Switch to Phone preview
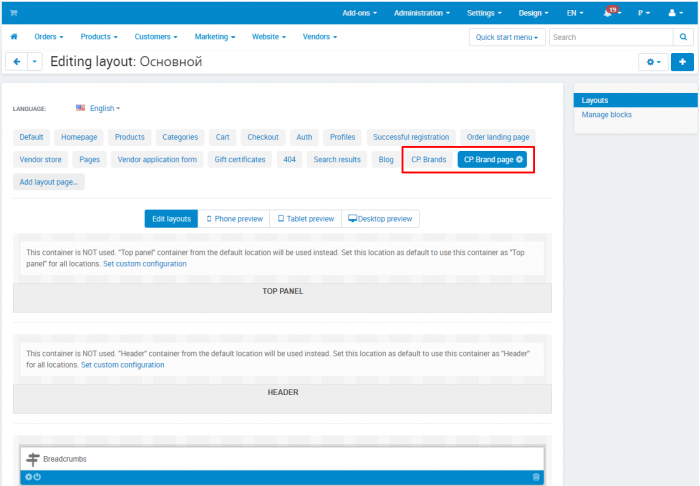700x486 pixels. click(x=234, y=219)
